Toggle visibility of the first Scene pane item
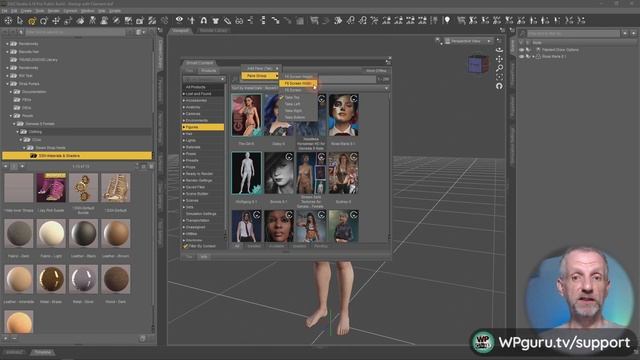The image size is (640, 360). click(521, 50)
